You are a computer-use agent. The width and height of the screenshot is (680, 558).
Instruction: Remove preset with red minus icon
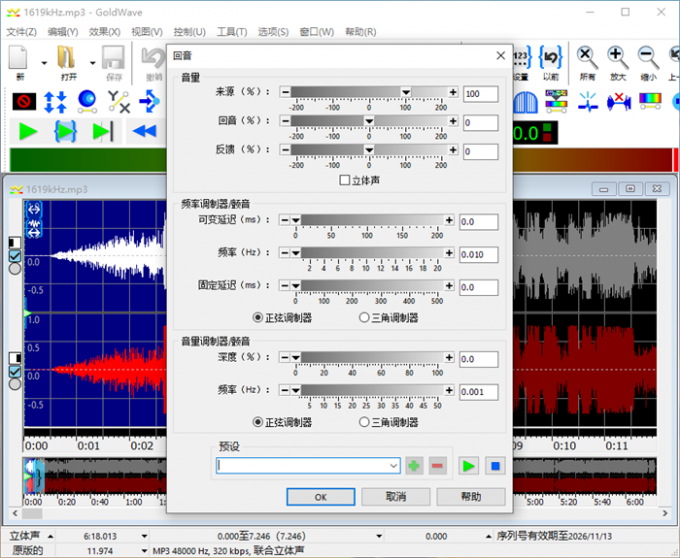point(438,466)
